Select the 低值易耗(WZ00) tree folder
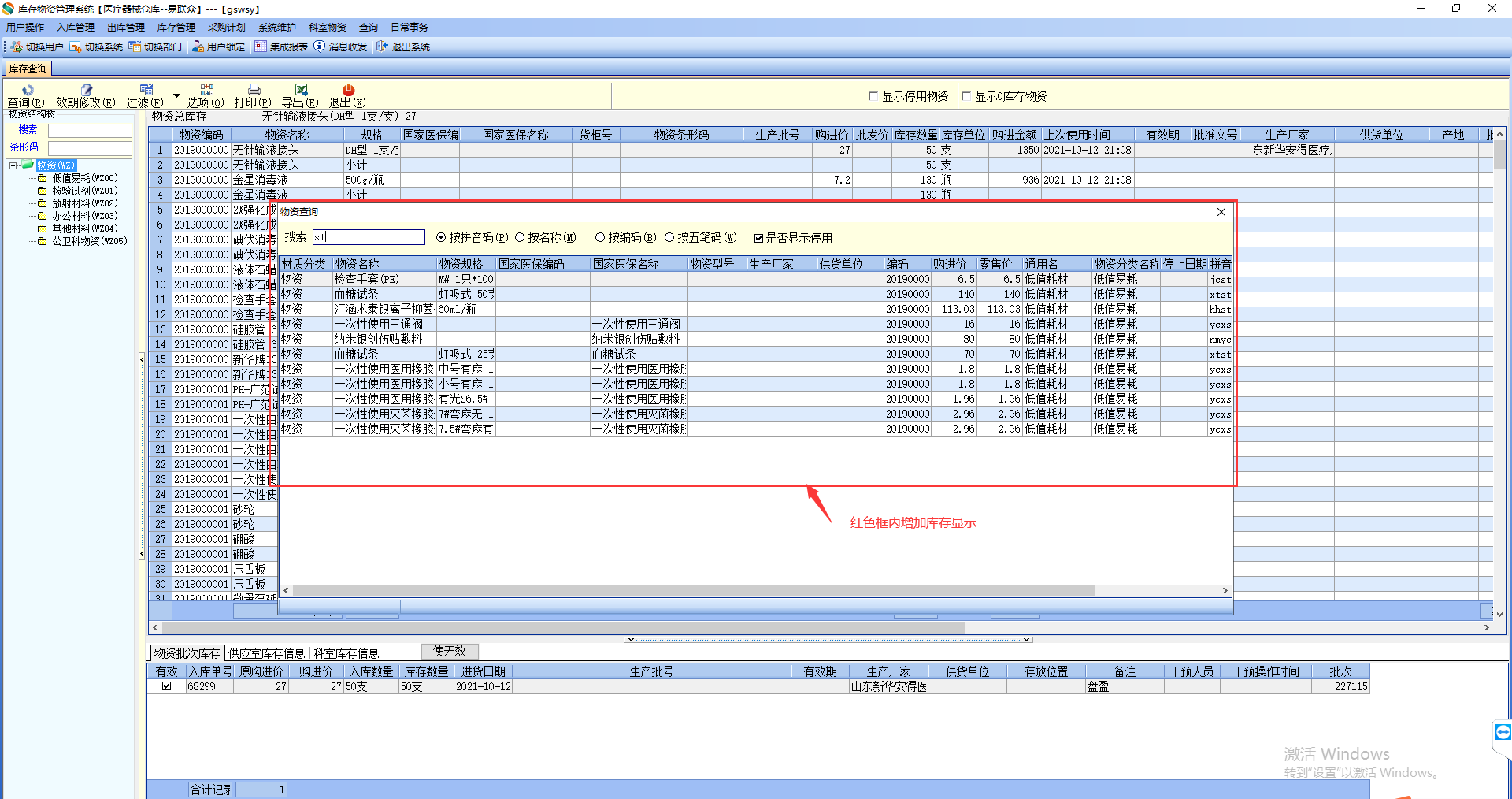Image resolution: width=1512 pixels, height=799 pixels. click(x=84, y=178)
